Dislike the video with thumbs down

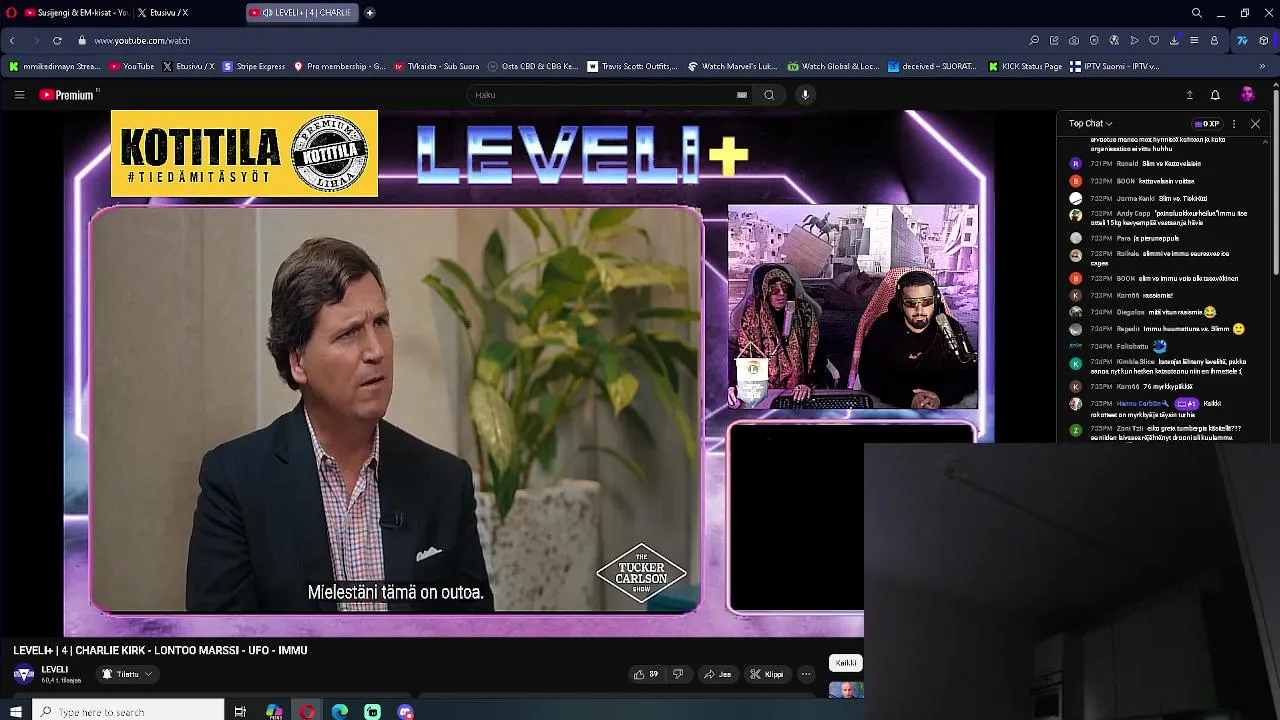coord(677,674)
